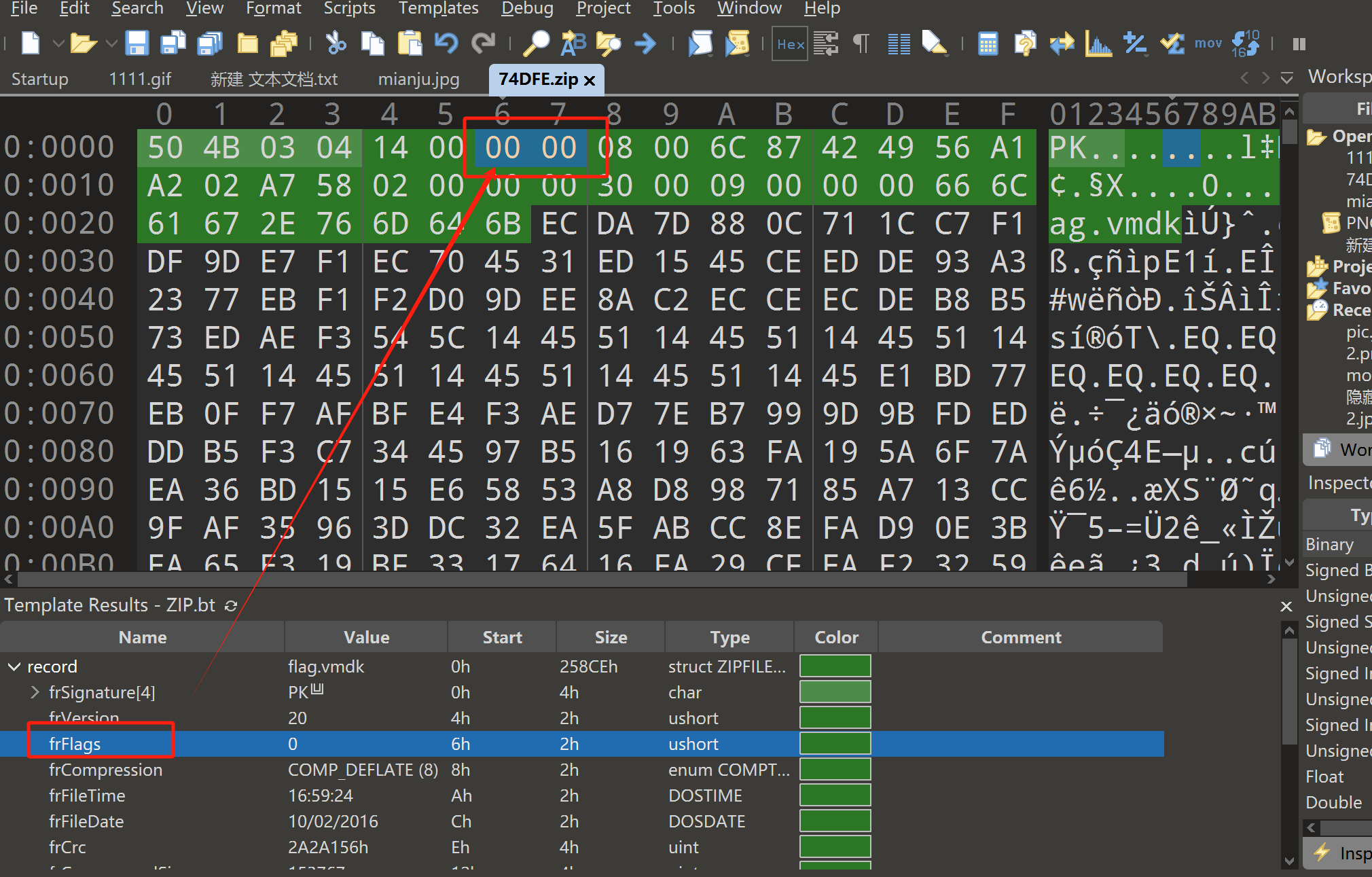1372x877 pixels.
Task: Toggle the highlighter tool
Action: pos(935,44)
